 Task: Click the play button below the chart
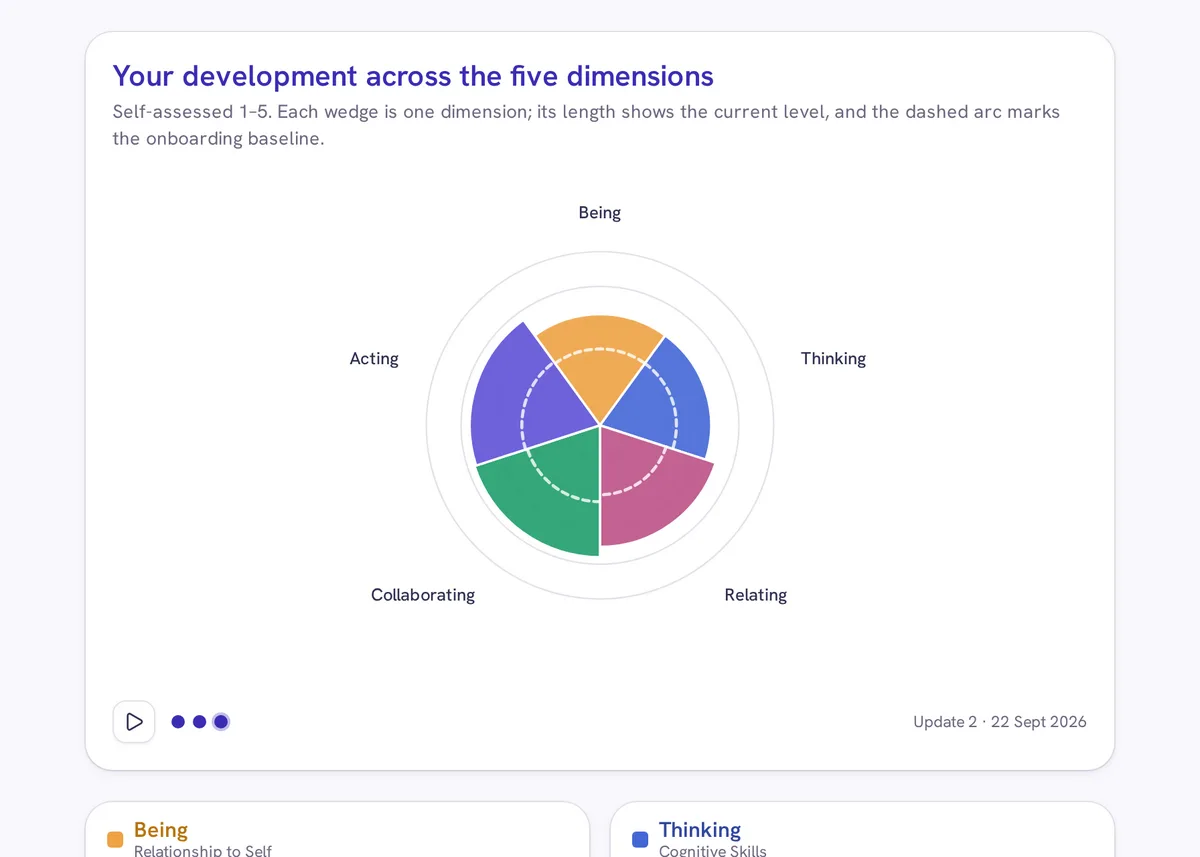[134, 722]
